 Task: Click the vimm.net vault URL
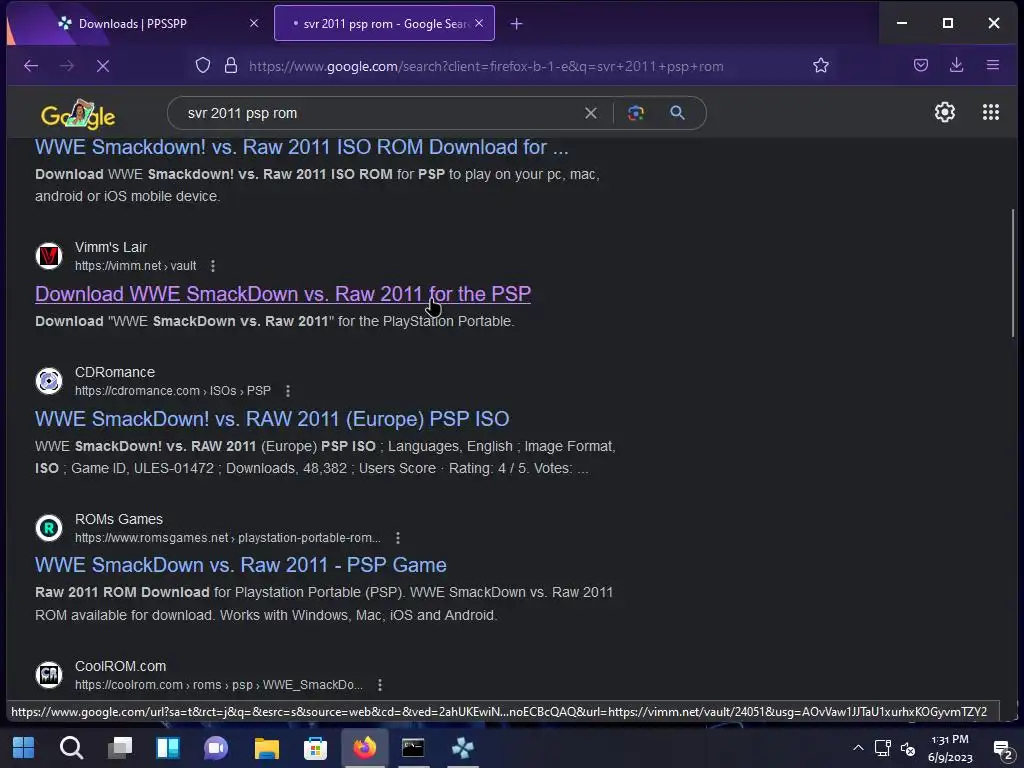click(x=135, y=266)
